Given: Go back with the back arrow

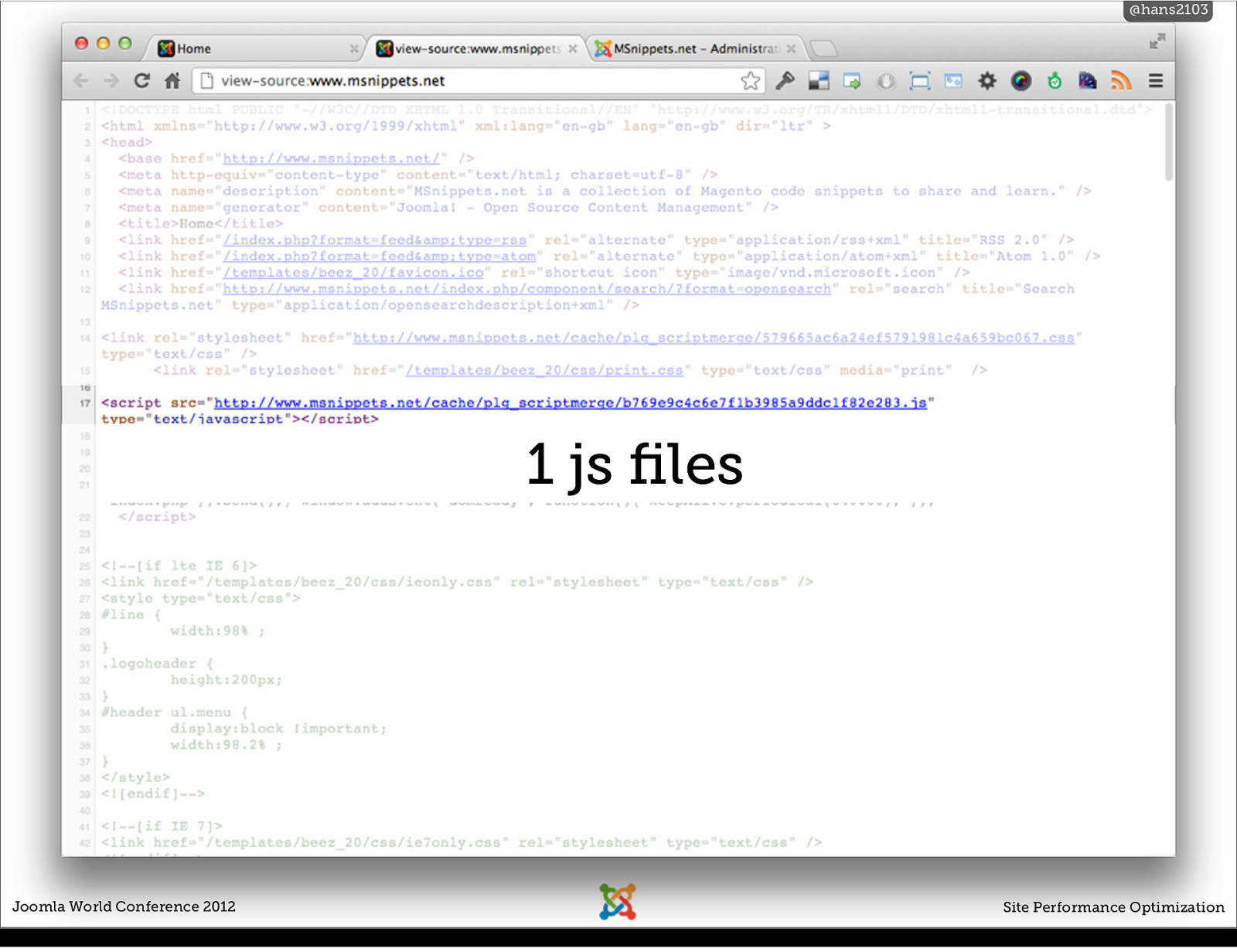Looking at the screenshot, I should pyautogui.click(x=81, y=80).
